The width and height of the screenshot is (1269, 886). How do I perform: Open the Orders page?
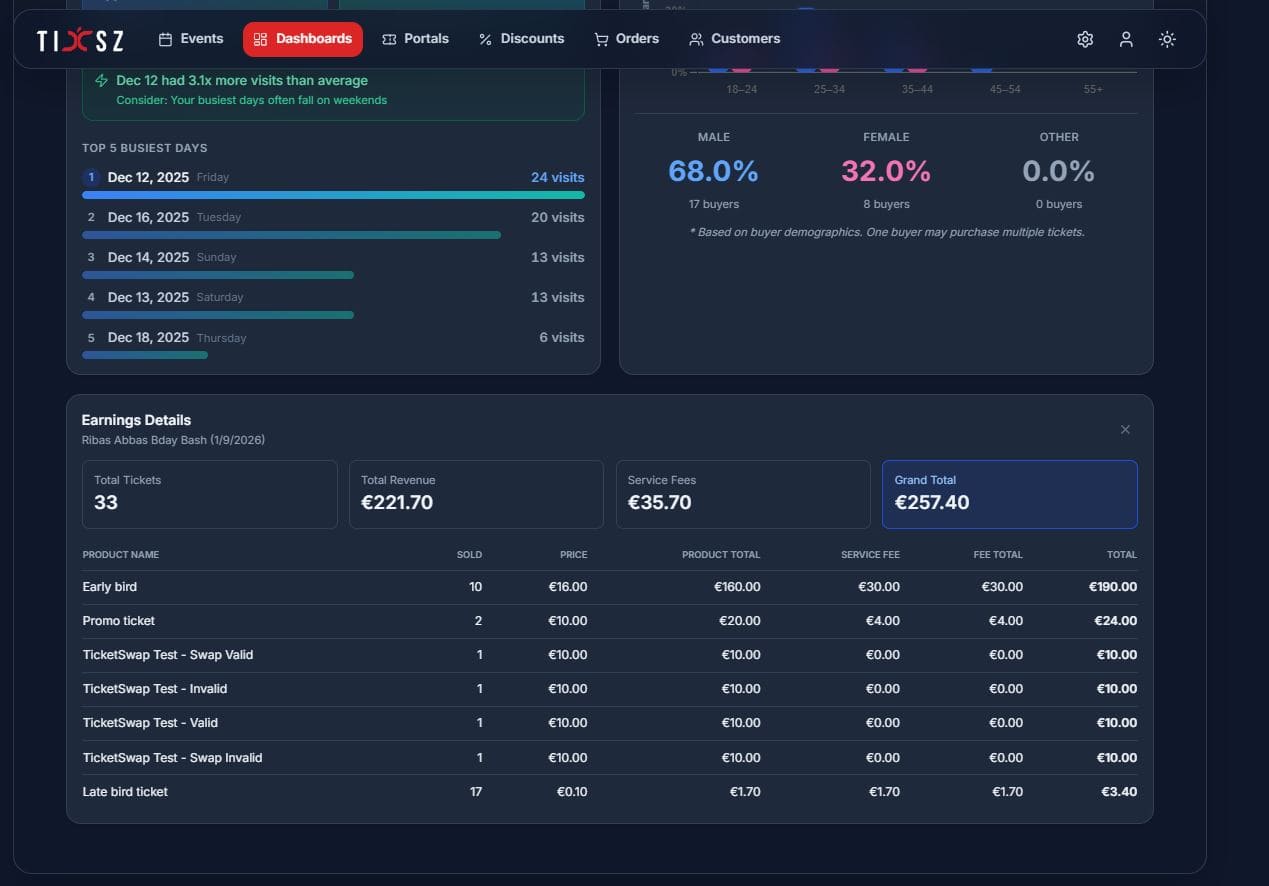click(627, 39)
